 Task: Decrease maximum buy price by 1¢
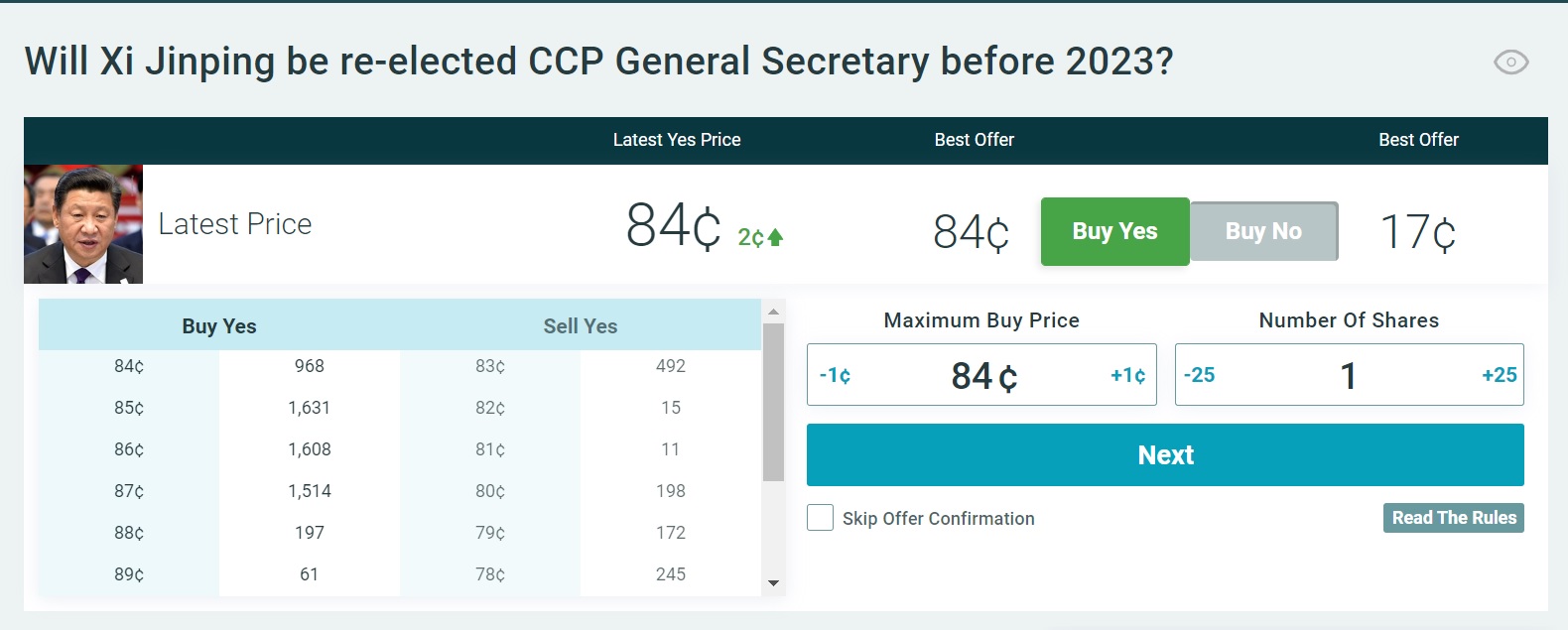pyautogui.click(x=835, y=375)
